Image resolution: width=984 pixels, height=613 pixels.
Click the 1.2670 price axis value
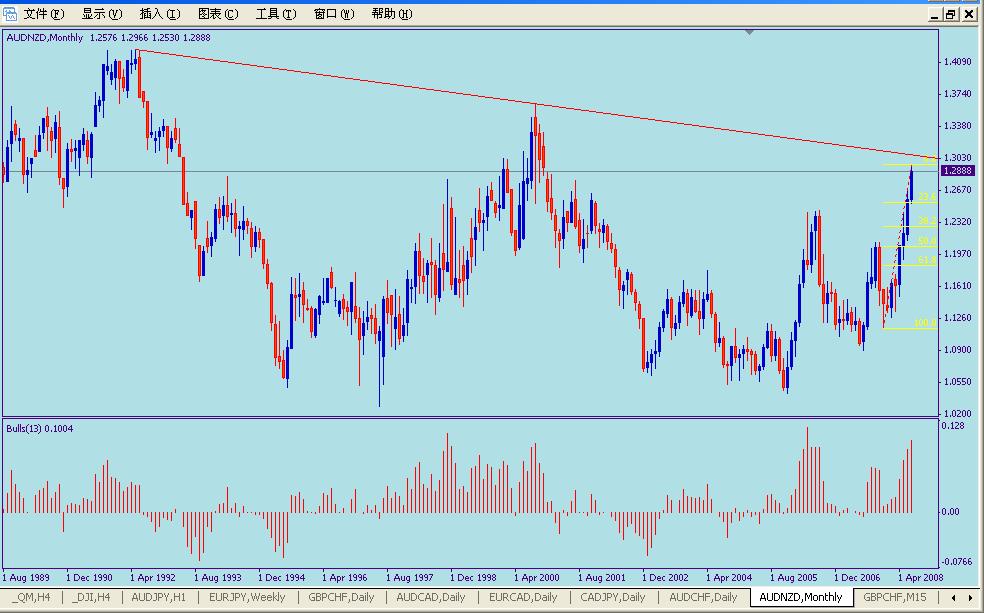pyautogui.click(x=958, y=189)
